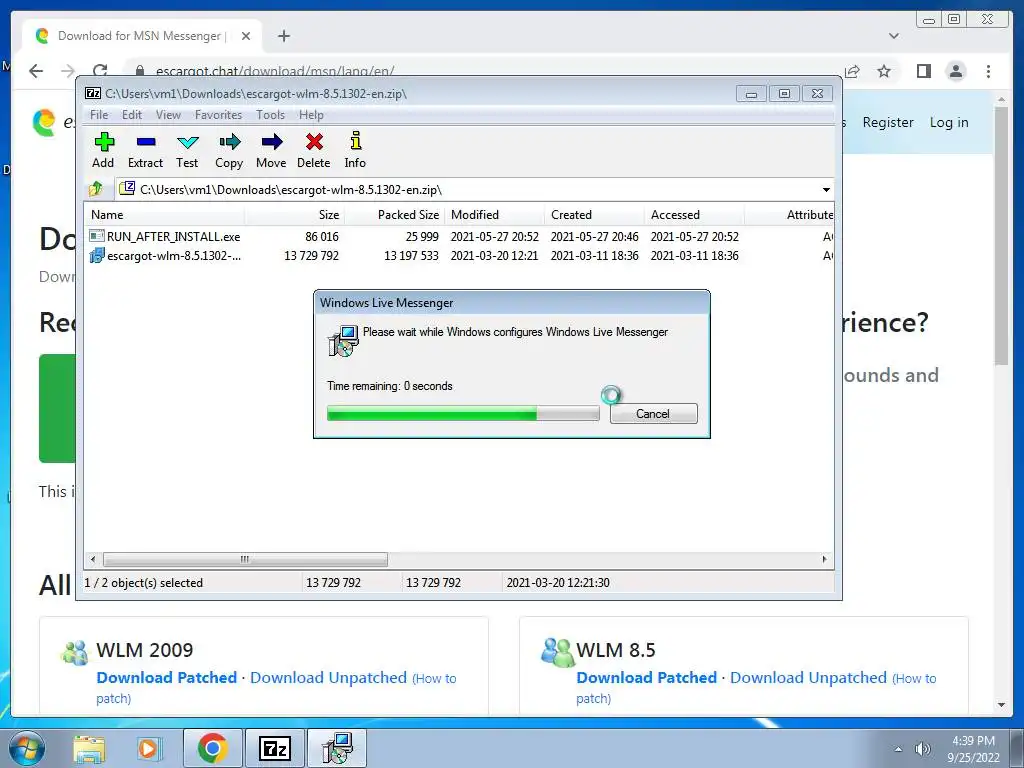
Task: Click the WLM 8.5 buddies icon
Action: pos(557,652)
